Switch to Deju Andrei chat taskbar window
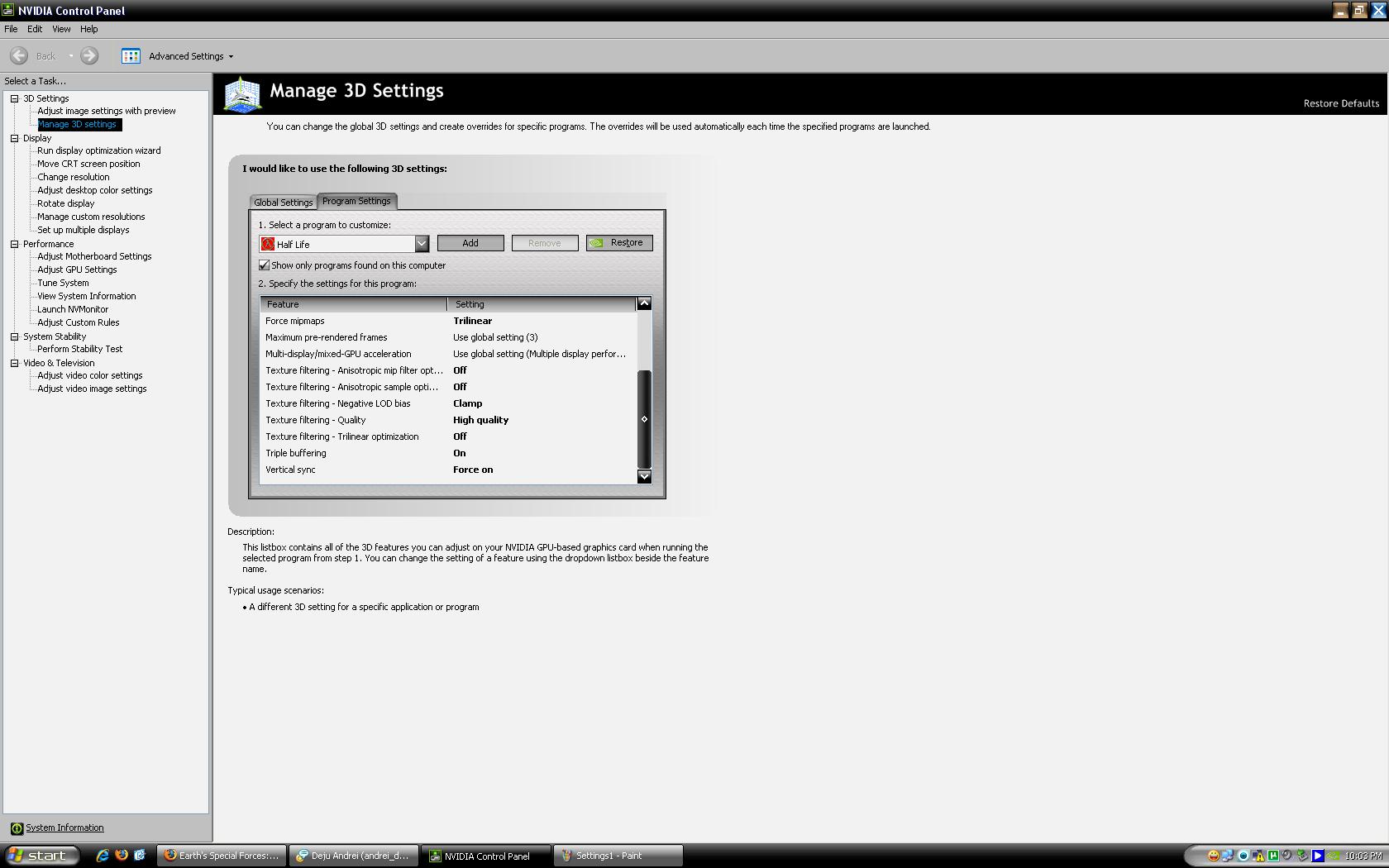 click(354, 856)
